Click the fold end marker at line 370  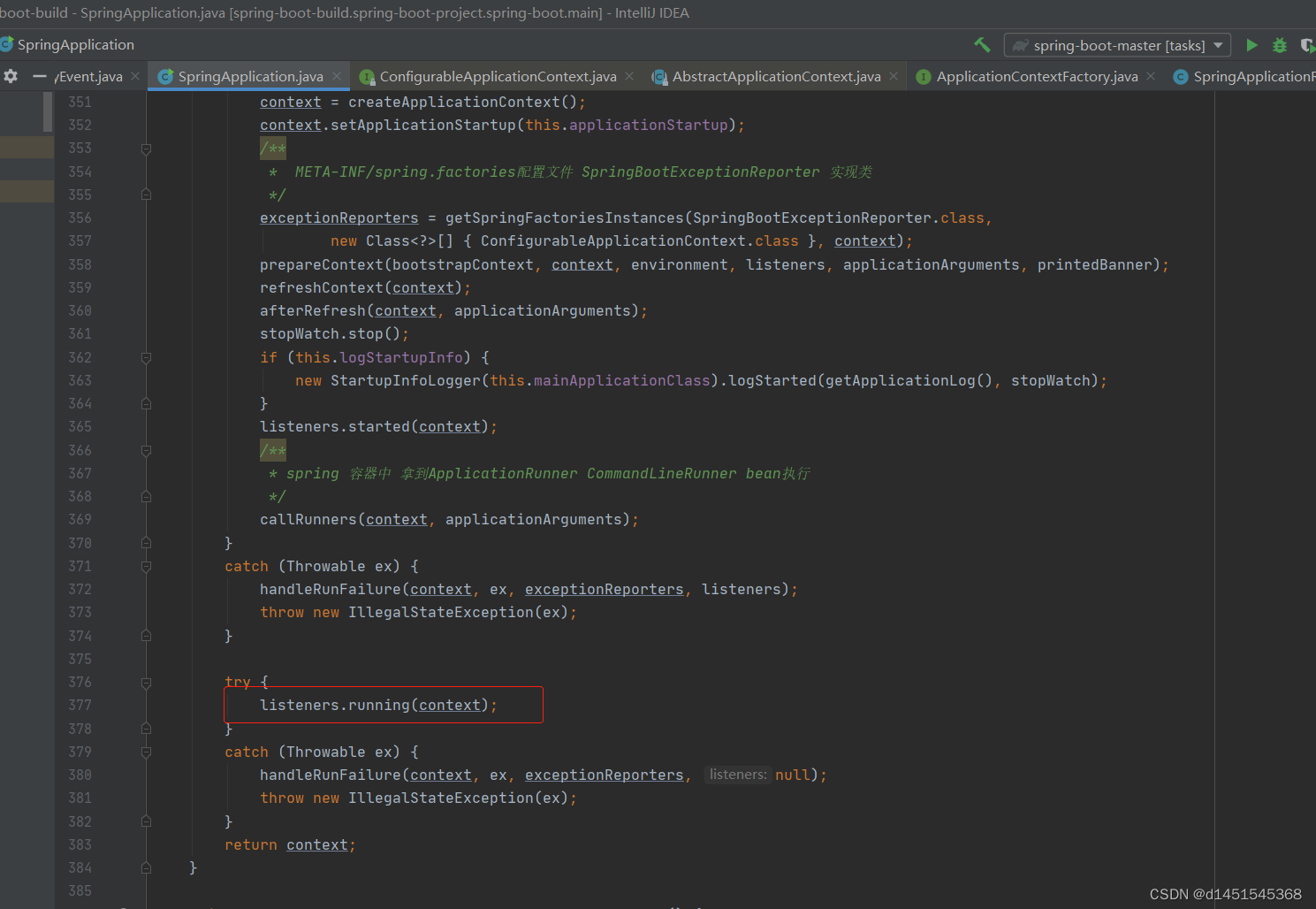tap(147, 543)
